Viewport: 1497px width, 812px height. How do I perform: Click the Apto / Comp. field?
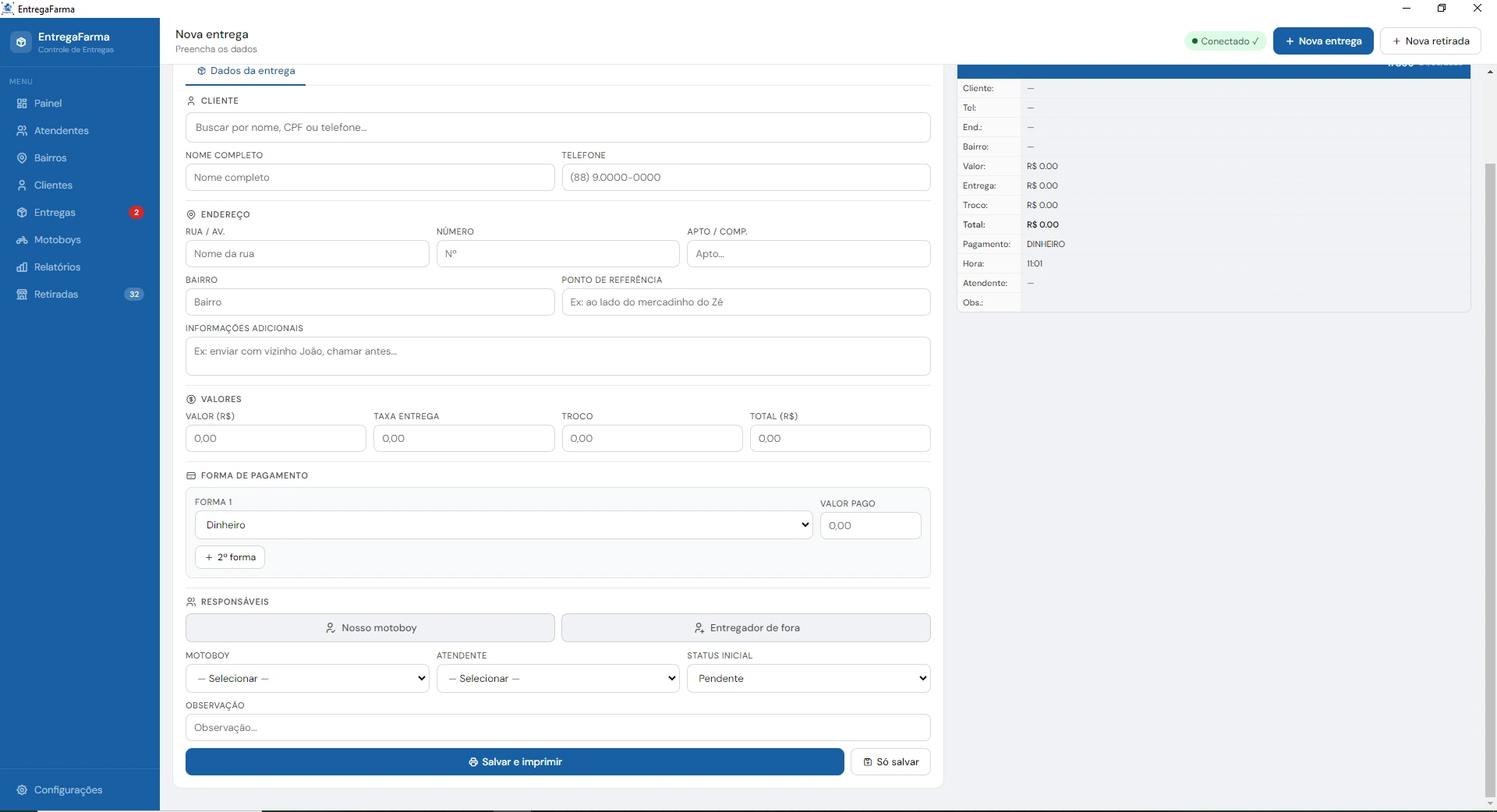[809, 254]
